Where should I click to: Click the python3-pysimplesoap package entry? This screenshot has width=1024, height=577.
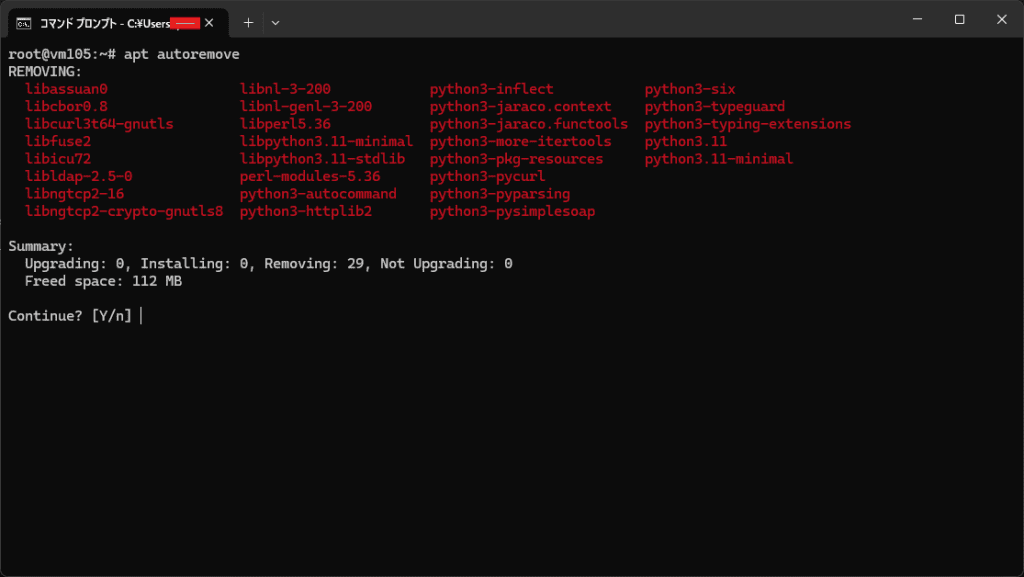tap(512, 211)
